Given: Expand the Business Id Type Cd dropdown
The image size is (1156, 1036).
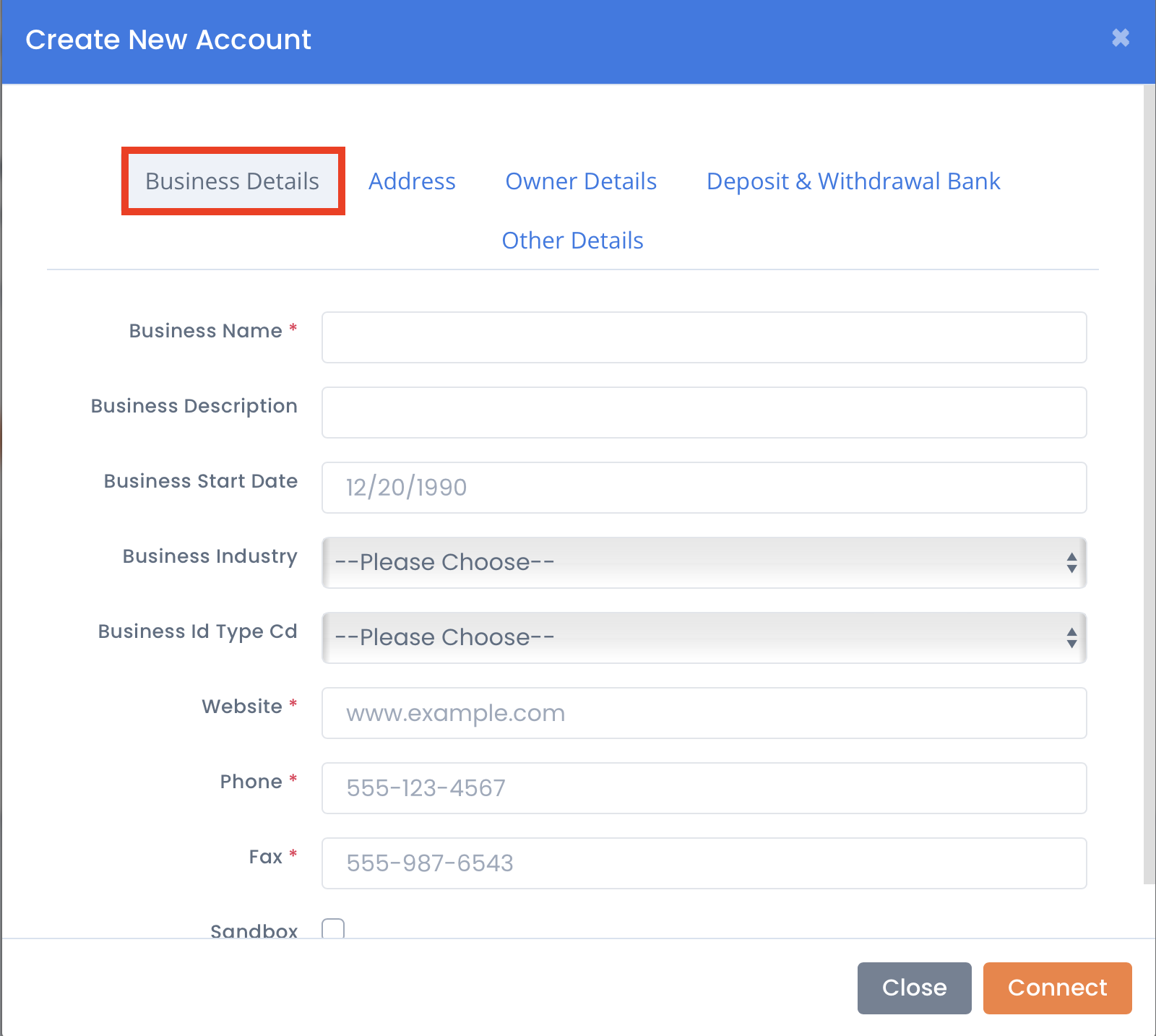Looking at the screenshot, I should pos(704,638).
